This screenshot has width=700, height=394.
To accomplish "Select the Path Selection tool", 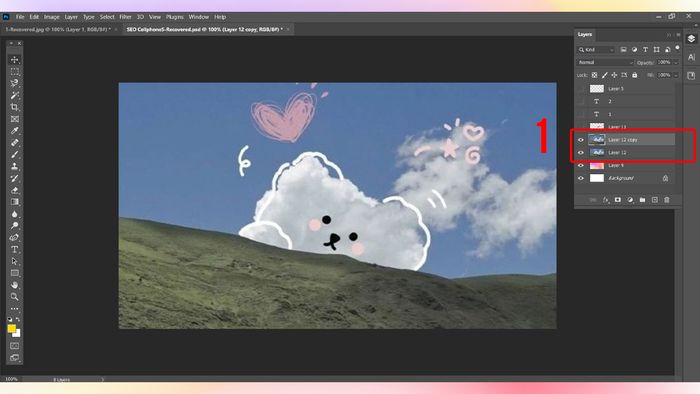I will 15,261.
